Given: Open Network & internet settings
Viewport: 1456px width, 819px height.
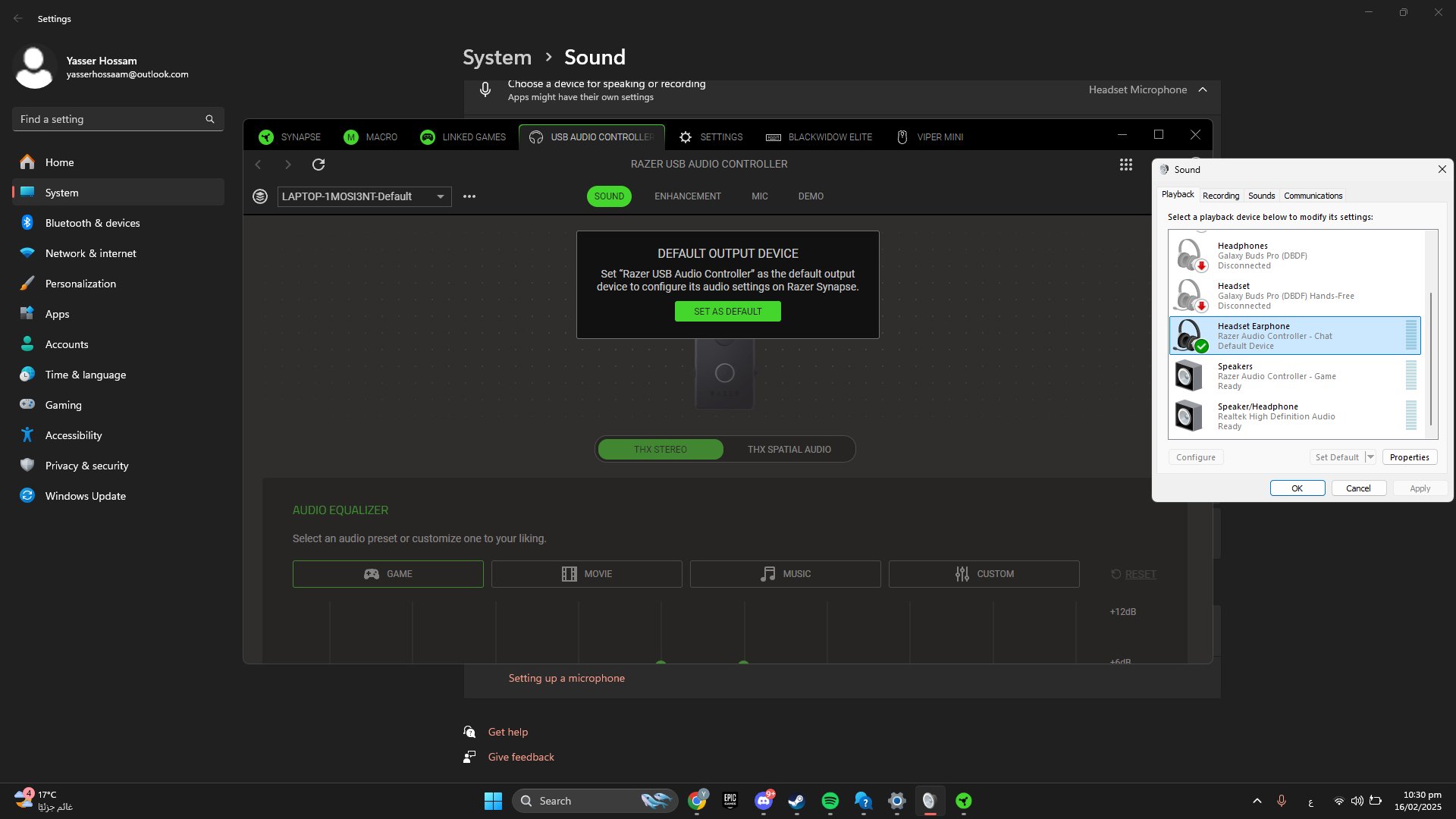Looking at the screenshot, I should (x=118, y=253).
